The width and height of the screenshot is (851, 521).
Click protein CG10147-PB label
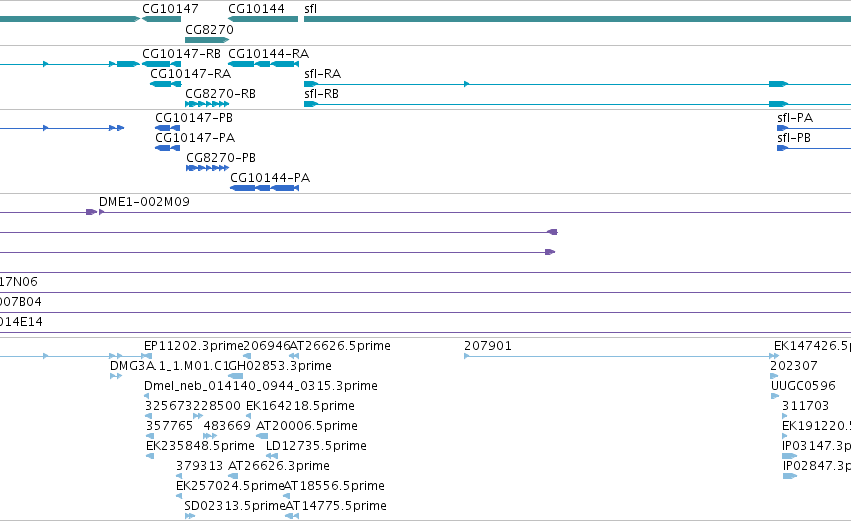pos(194,118)
